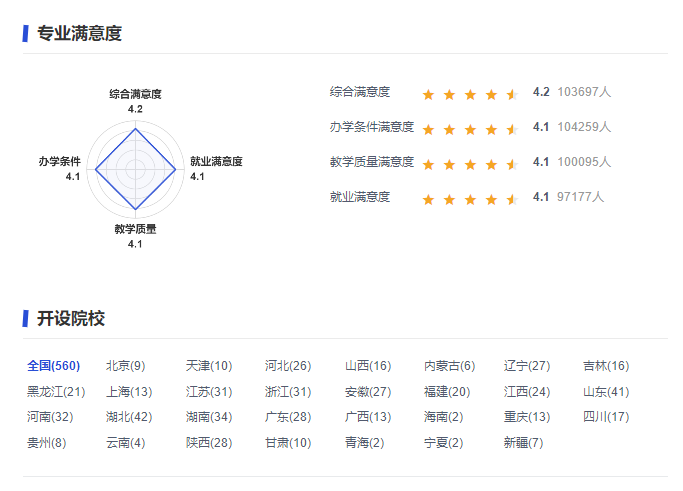Choose 江苏(31) province
This screenshot has height=491, width=683.
[208, 392]
